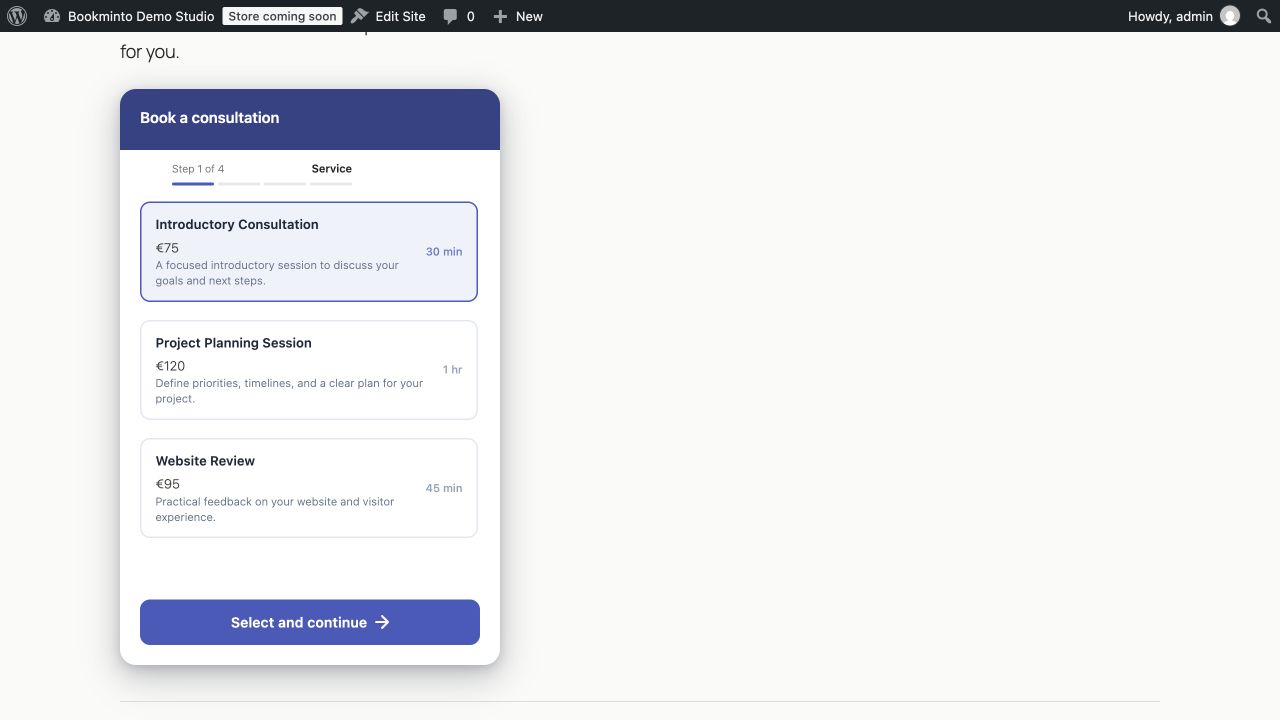Open the Howdy, admin account menu
The height and width of the screenshot is (720, 1280).
(1184, 16)
